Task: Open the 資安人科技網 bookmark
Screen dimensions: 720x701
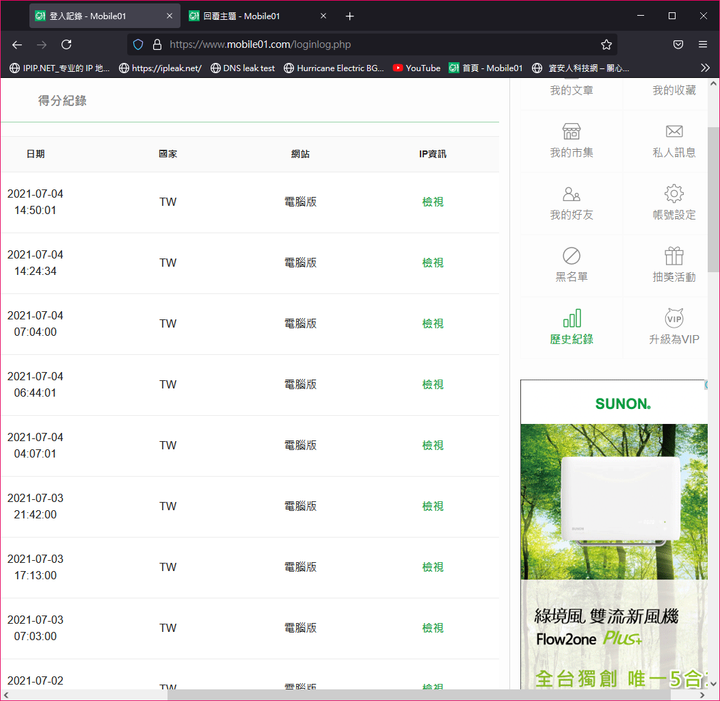Action: [580, 68]
